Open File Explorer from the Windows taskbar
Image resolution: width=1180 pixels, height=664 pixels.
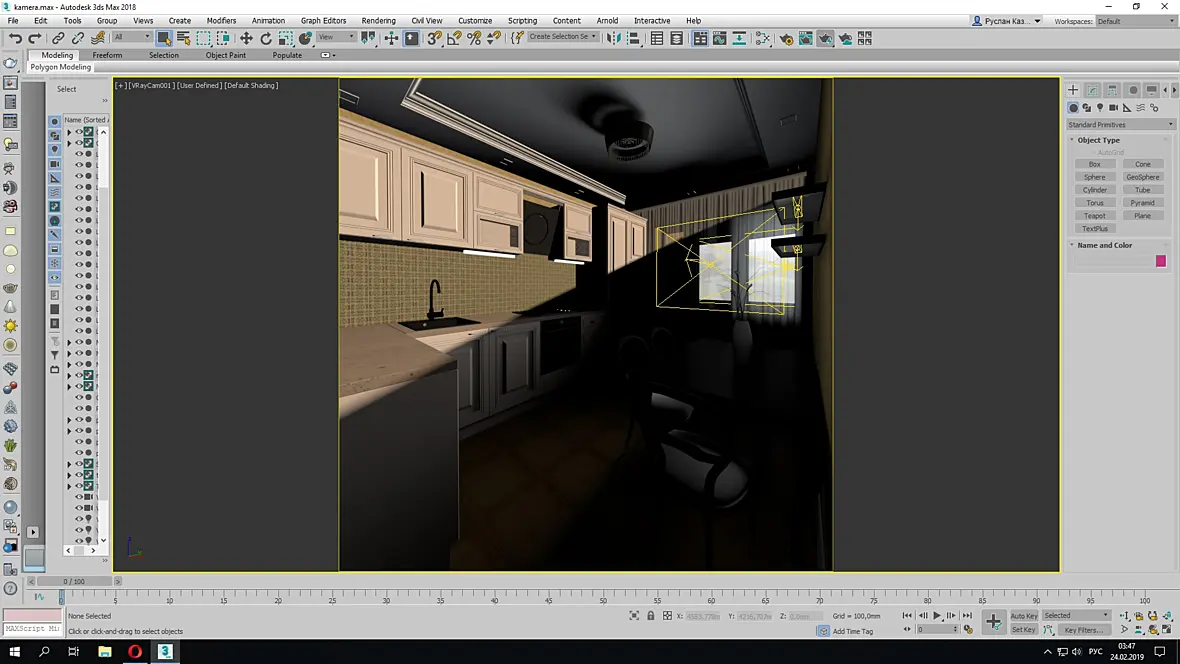pyautogui.click(x=105, y=651)
